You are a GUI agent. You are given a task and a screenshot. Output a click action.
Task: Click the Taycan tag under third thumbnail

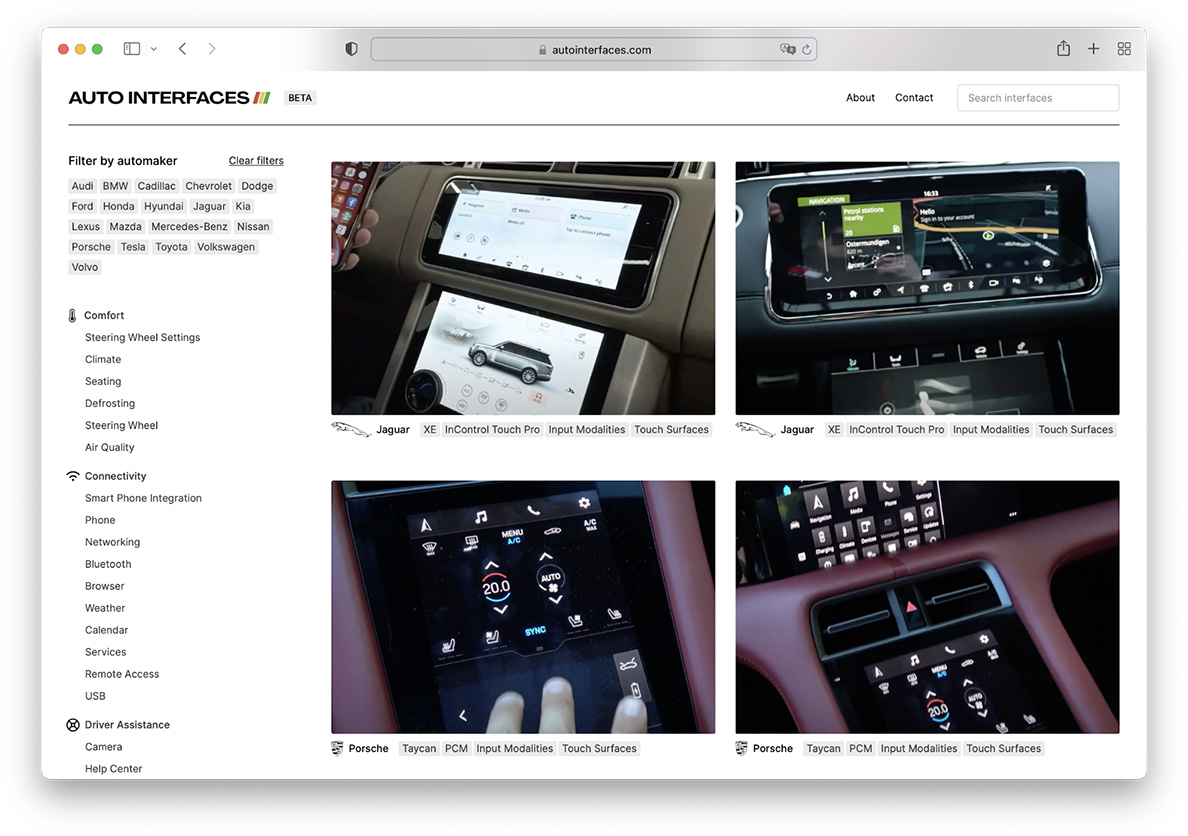pos(419,749)
